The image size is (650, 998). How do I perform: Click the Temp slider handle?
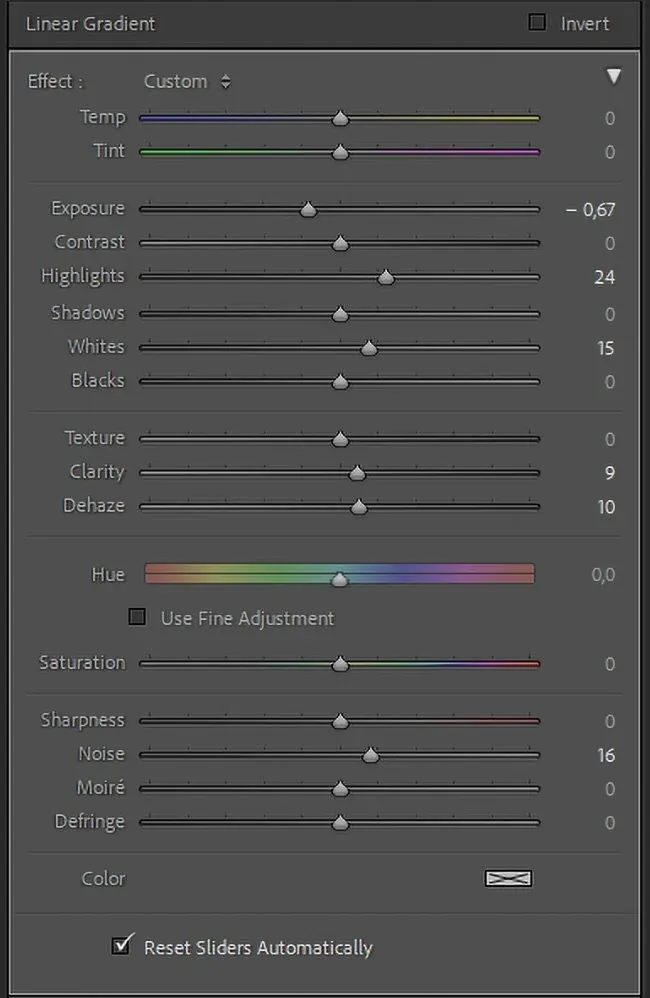(x=340, y=119)
